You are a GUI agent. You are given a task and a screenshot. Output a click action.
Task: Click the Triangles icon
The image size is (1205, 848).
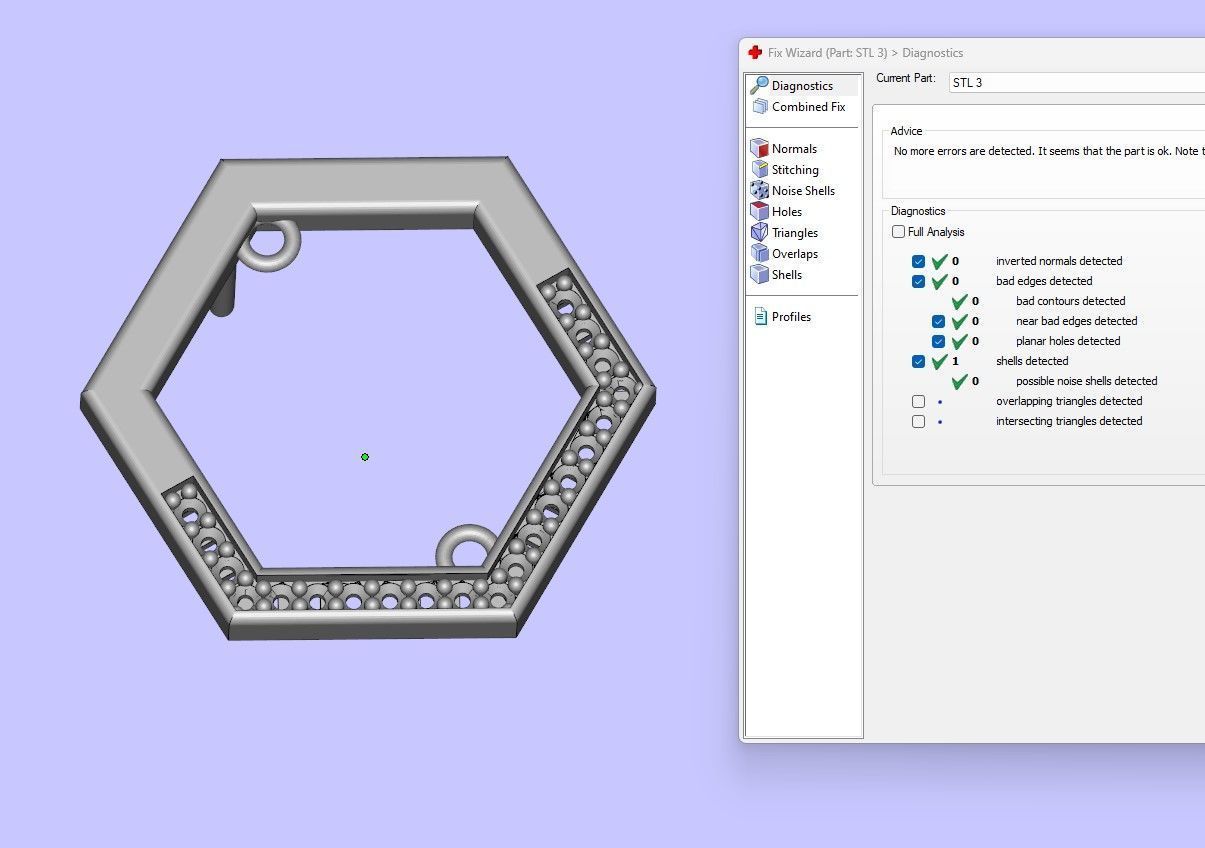tap(759, 233)
